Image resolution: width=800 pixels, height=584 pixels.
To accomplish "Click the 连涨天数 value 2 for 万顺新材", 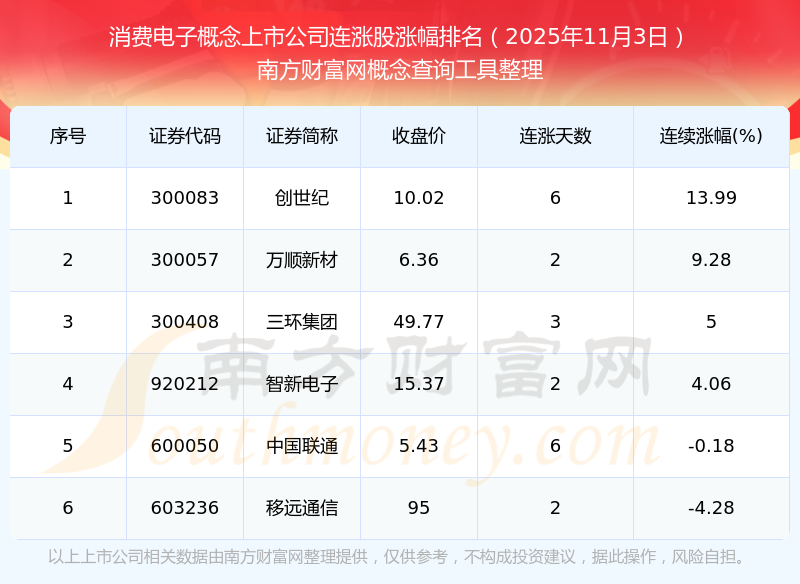I will (x=556, y=260).
